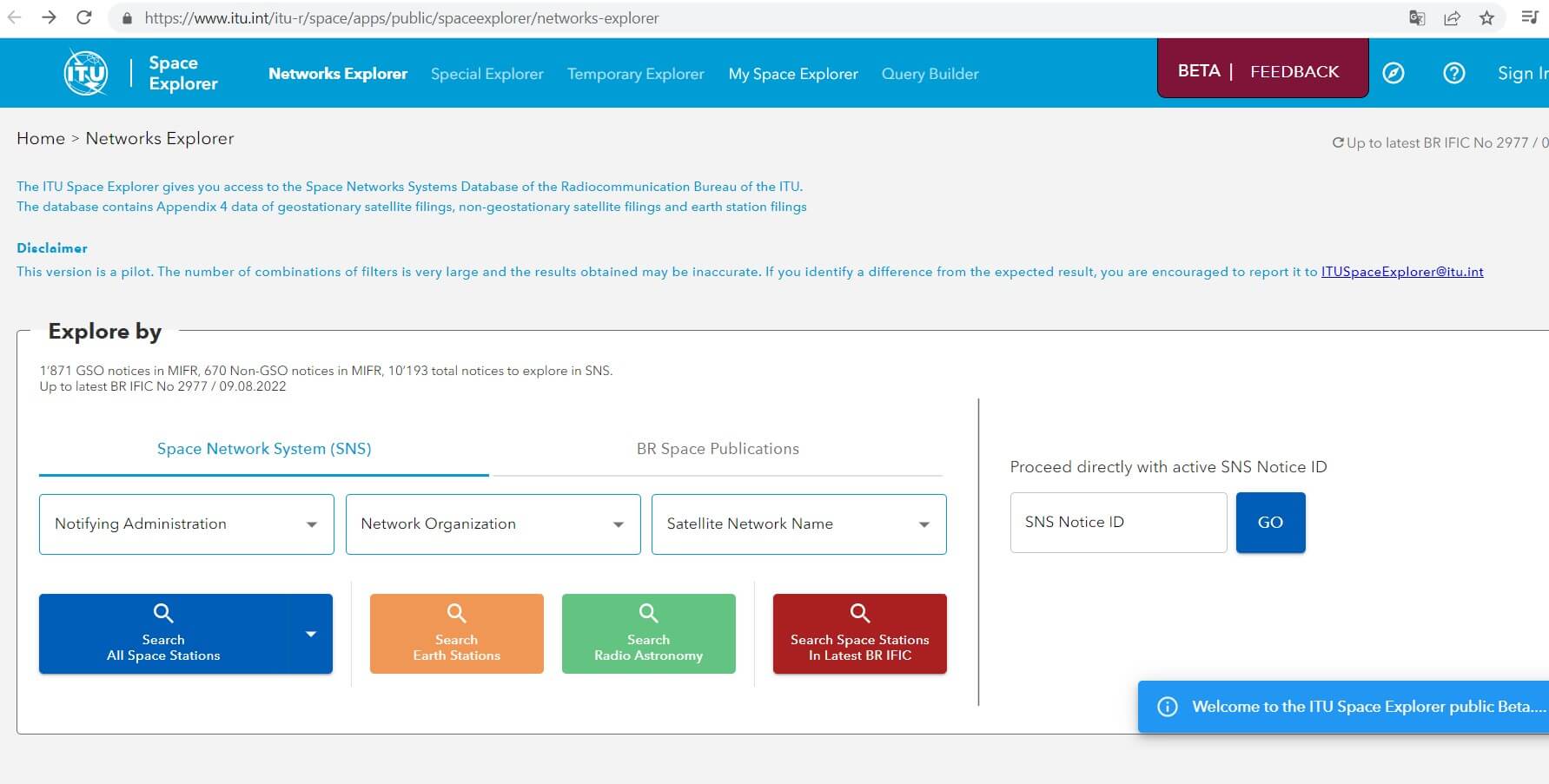Click Search Earth Stations button
Image resolution: width=1549 pixels, height=784 pixels.
456,634
